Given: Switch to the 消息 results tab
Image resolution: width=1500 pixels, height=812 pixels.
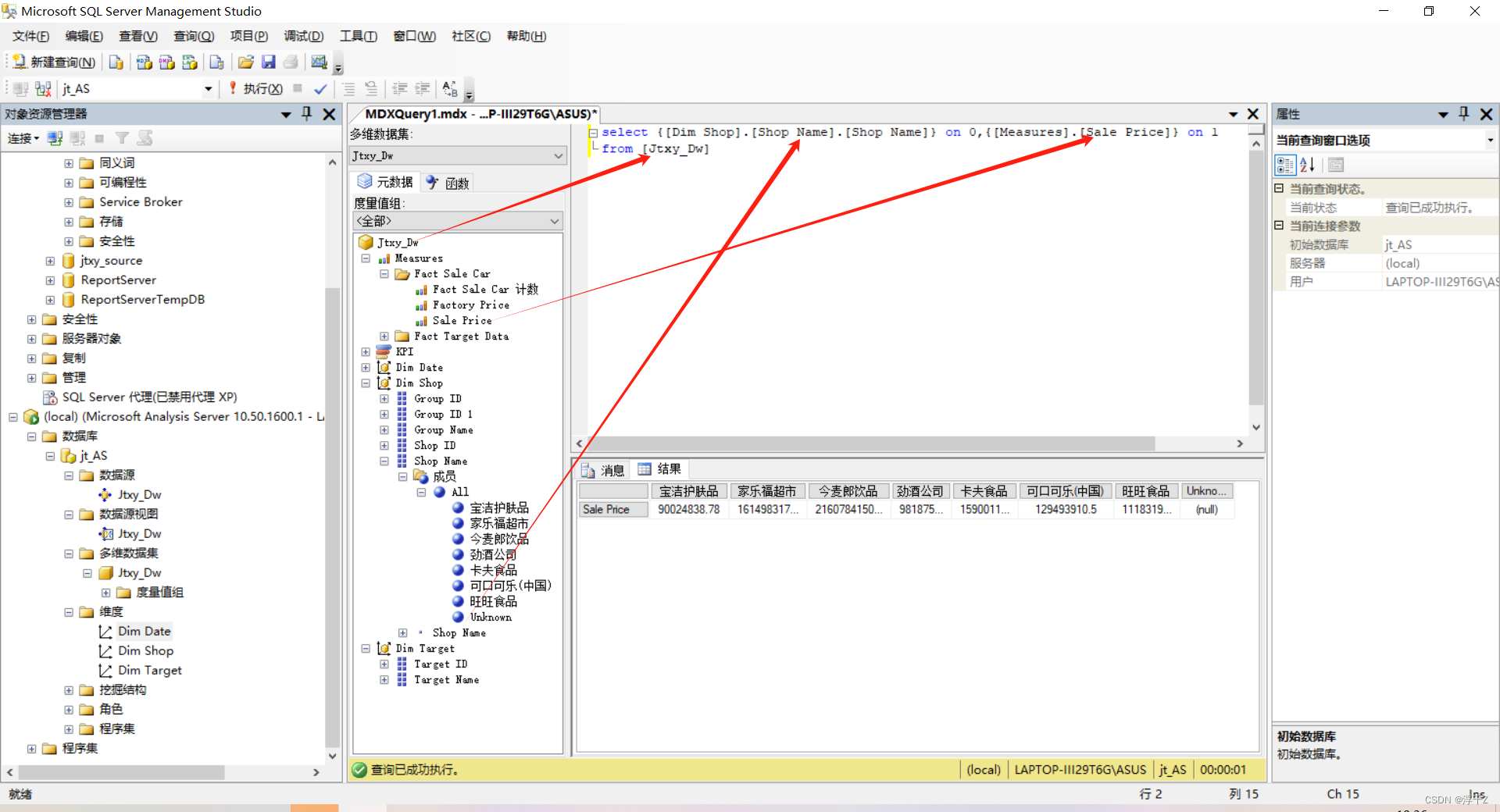Looking at the screenshot, I should (603, 470).
